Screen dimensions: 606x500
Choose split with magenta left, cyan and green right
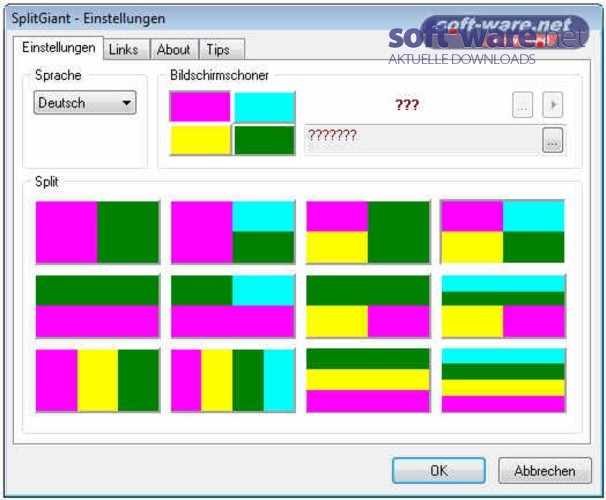(x=233, y=232)
